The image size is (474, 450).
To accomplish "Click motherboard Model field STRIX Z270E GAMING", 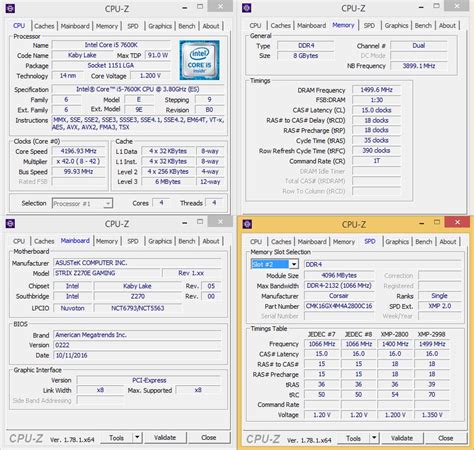I will pos(107,273).
